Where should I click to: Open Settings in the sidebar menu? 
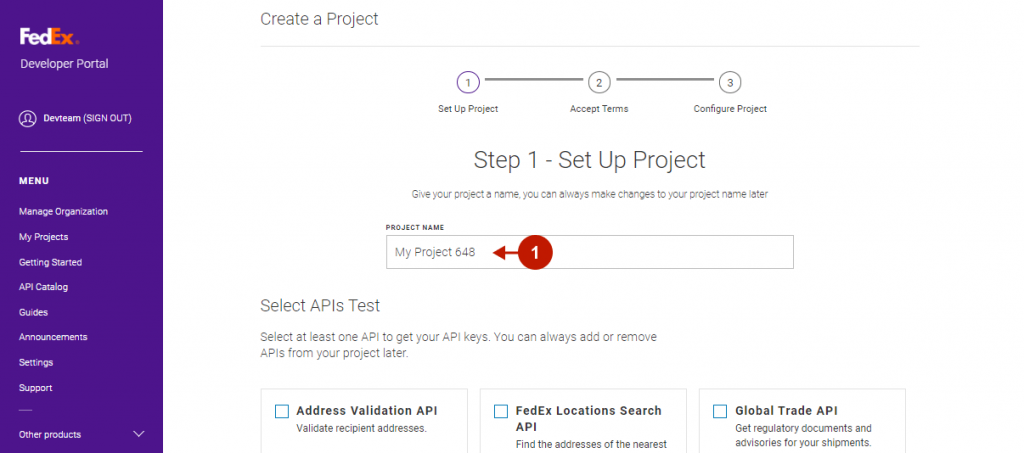pyautogui.click(x=36, y=363)
